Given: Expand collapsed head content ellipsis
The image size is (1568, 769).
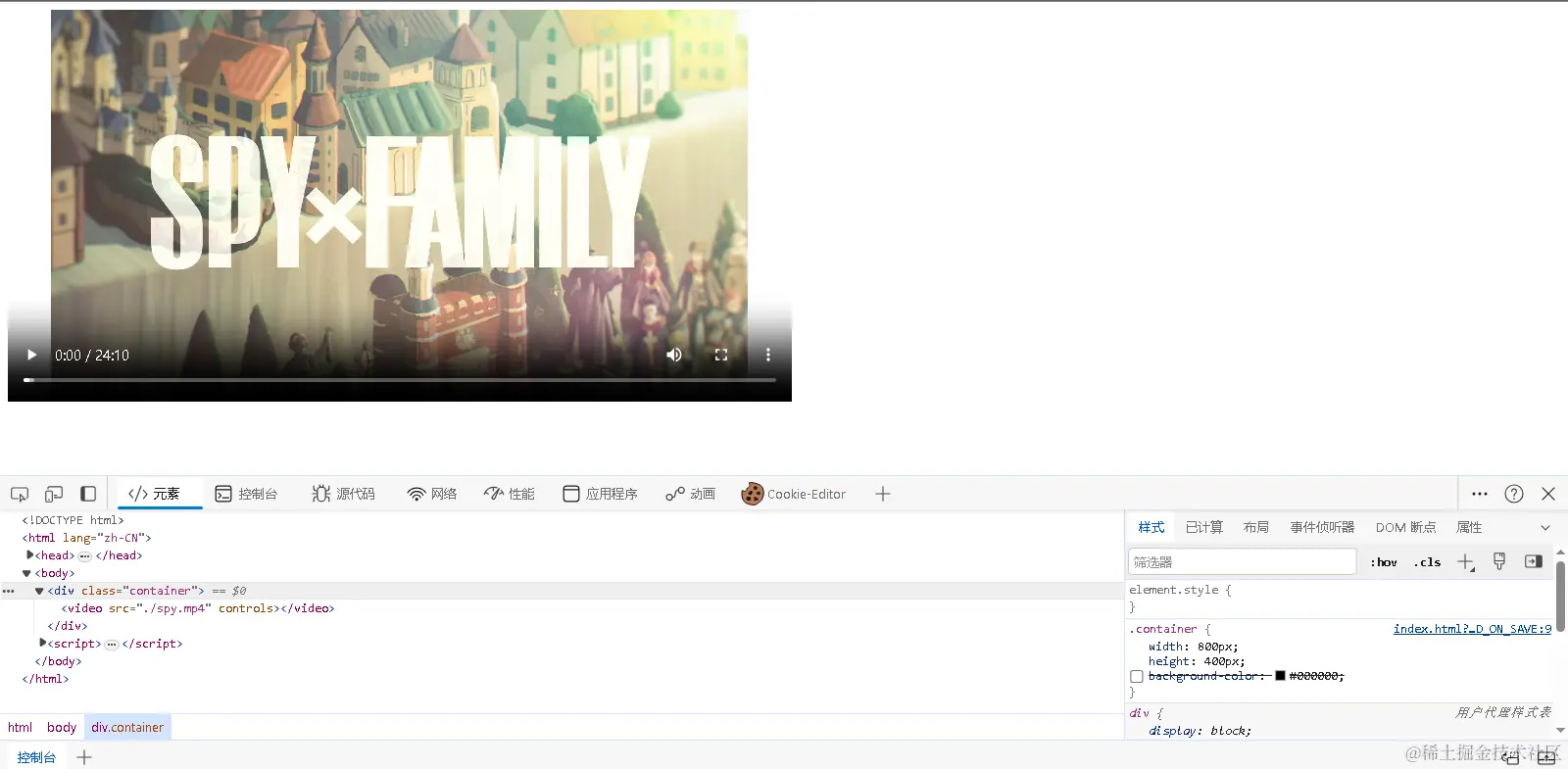Looking at the screenshot, I should [x=85, y=555].
